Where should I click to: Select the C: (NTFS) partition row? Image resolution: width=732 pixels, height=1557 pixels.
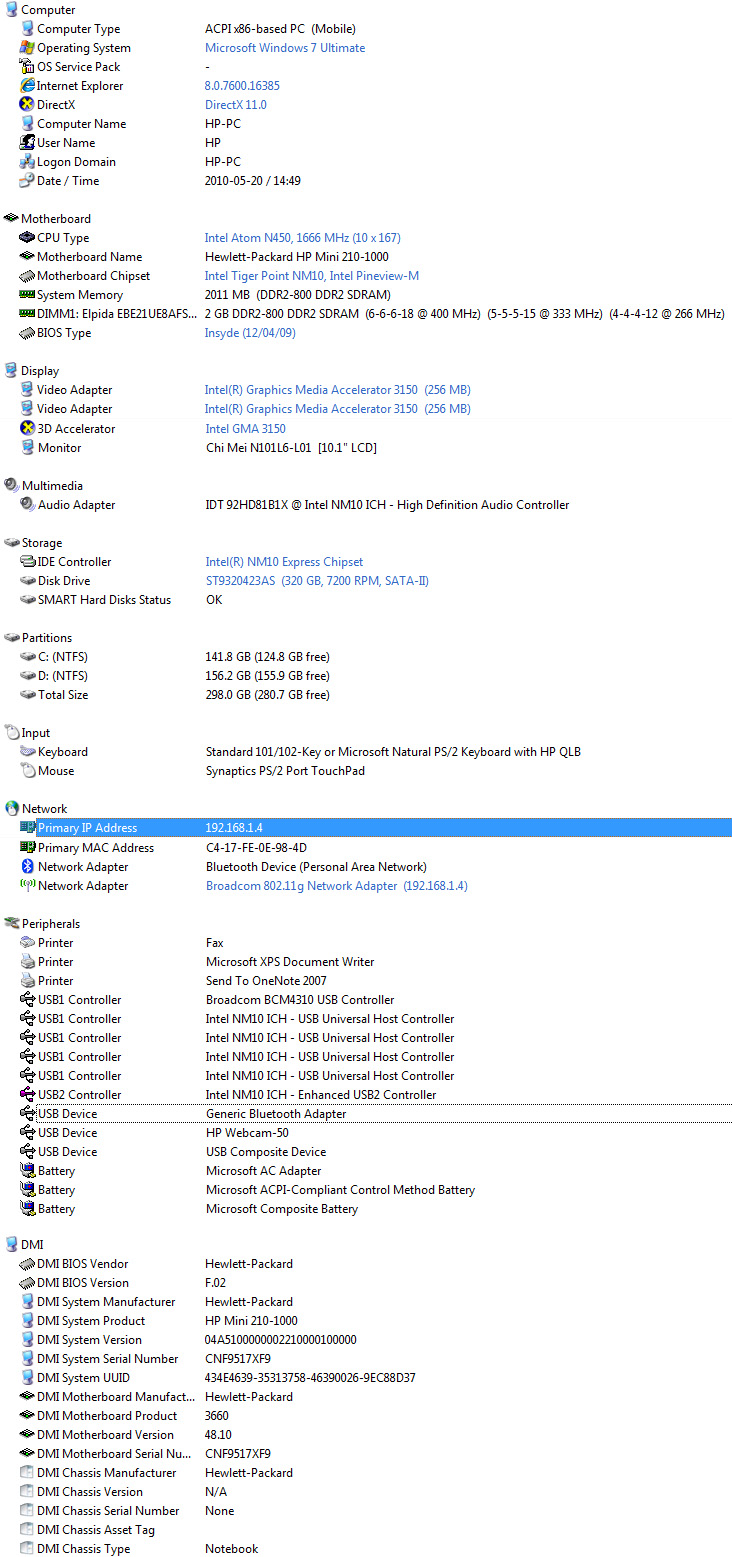click(366, 657)
